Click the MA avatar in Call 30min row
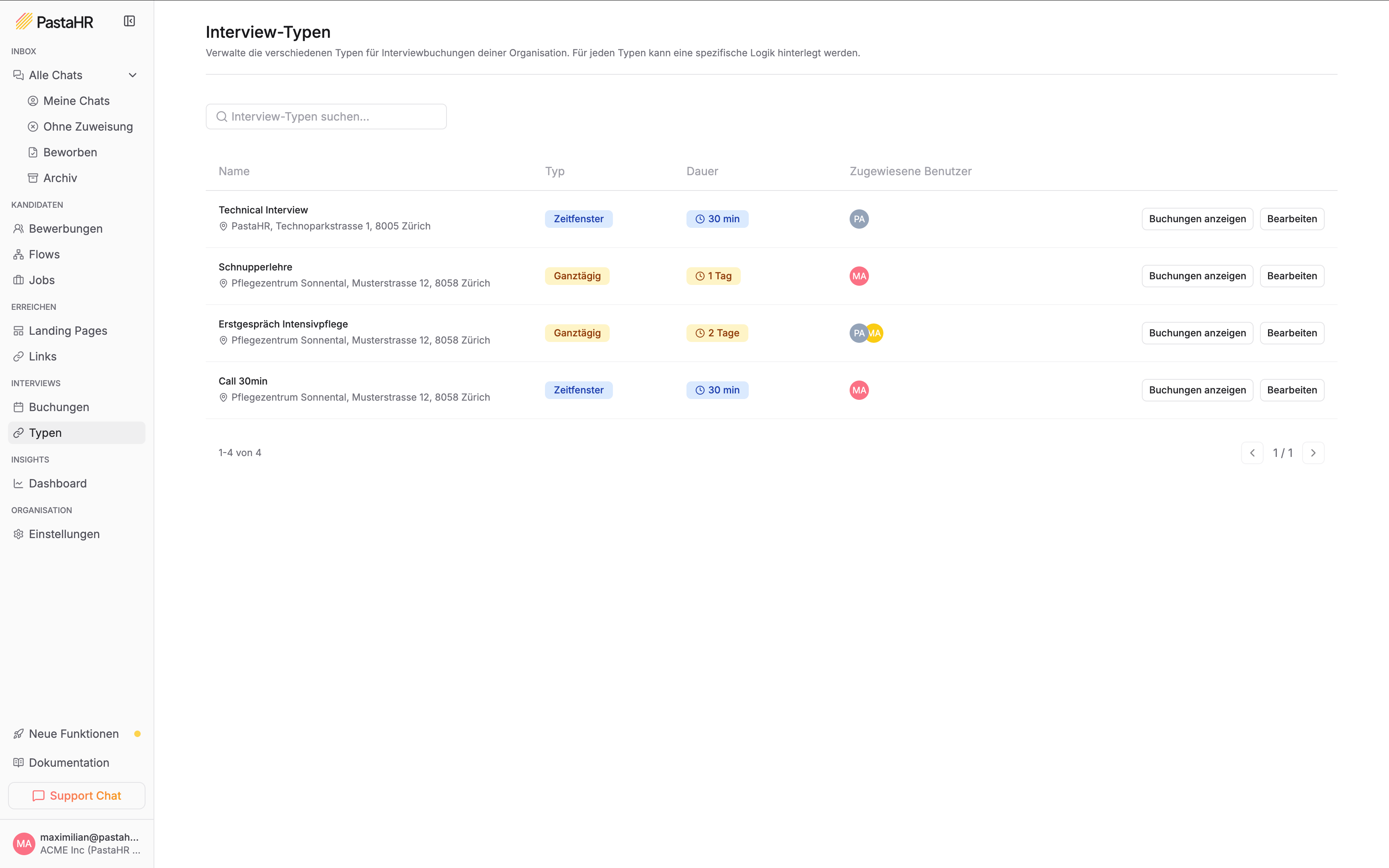This screenshot has width=1389, height=868. point(859,390)
